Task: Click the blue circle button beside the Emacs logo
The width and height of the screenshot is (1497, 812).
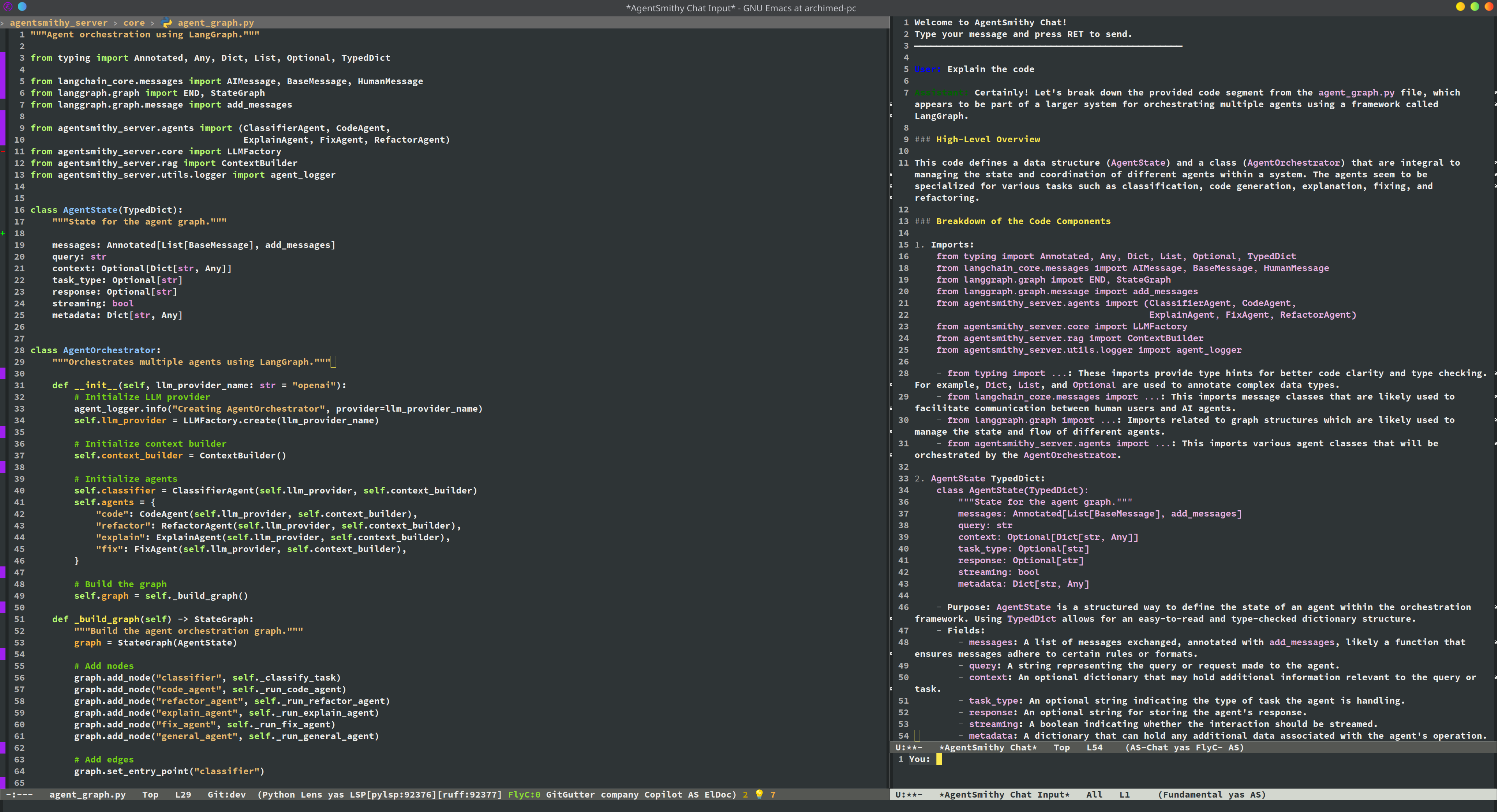Action: (22, 7)
